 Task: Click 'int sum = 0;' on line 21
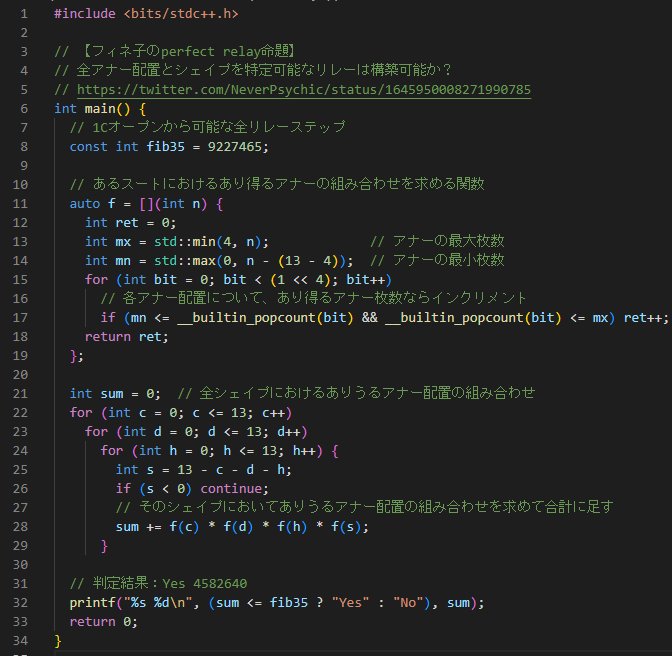click(x=115, y=393)
